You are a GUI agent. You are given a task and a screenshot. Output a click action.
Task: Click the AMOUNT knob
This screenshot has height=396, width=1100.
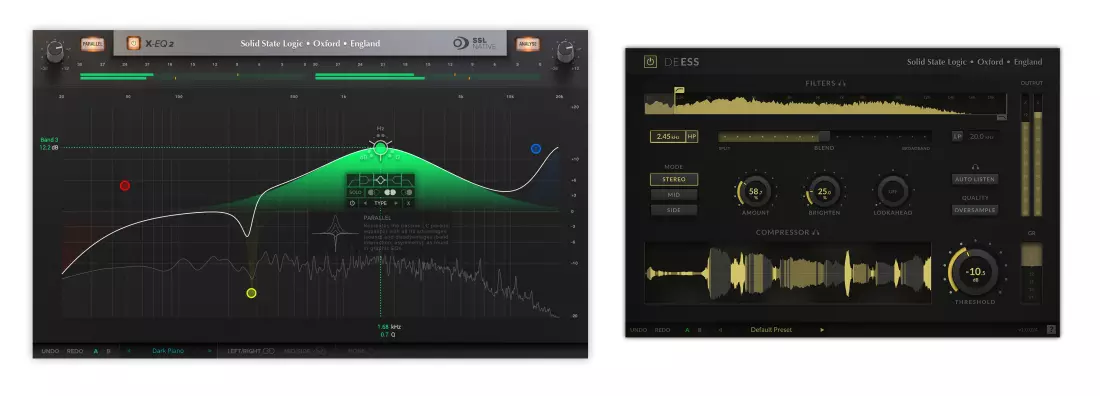755,191
